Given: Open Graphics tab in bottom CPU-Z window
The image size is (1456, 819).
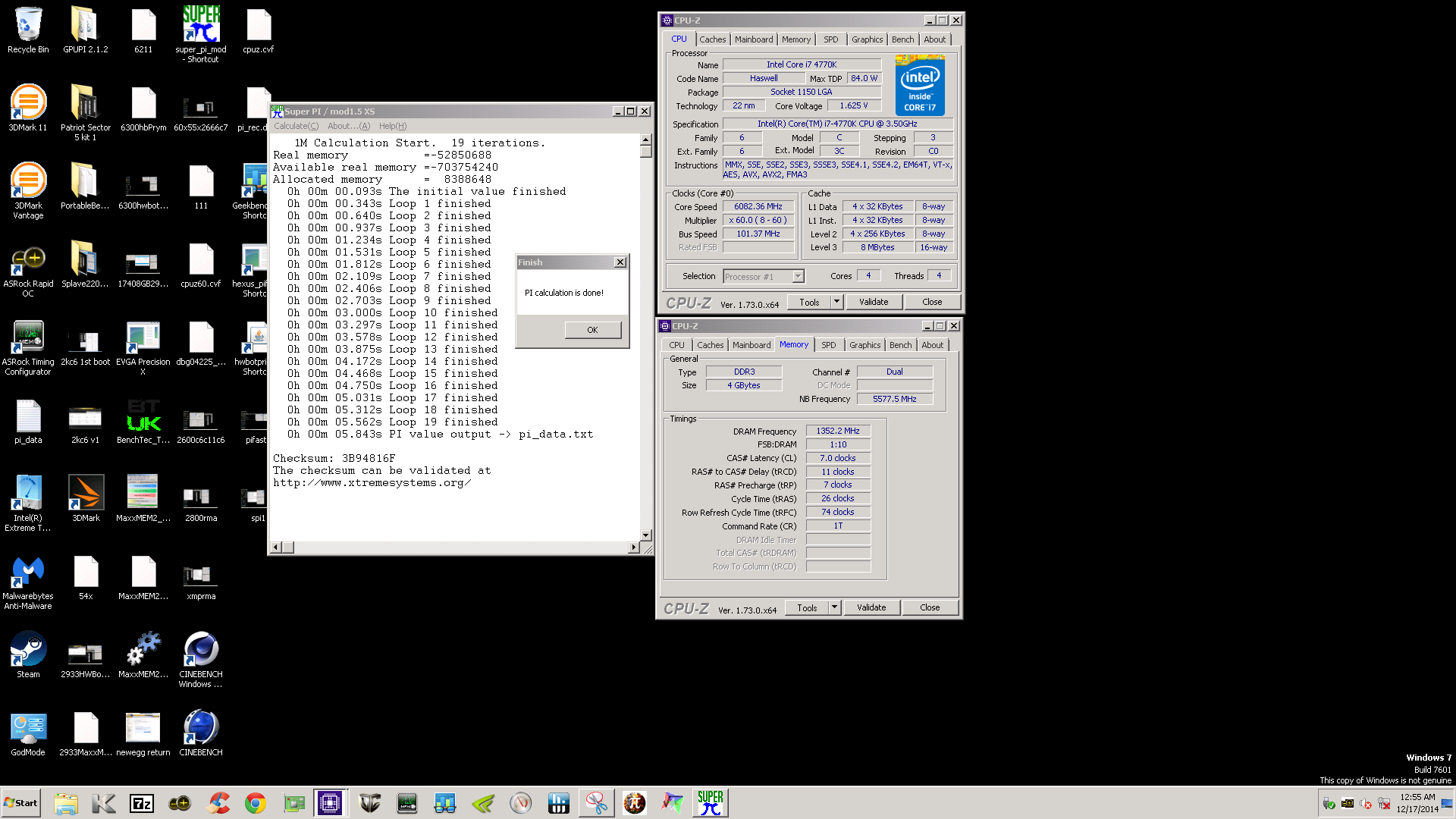Looking at the screenshot, I should coord(864,345).
